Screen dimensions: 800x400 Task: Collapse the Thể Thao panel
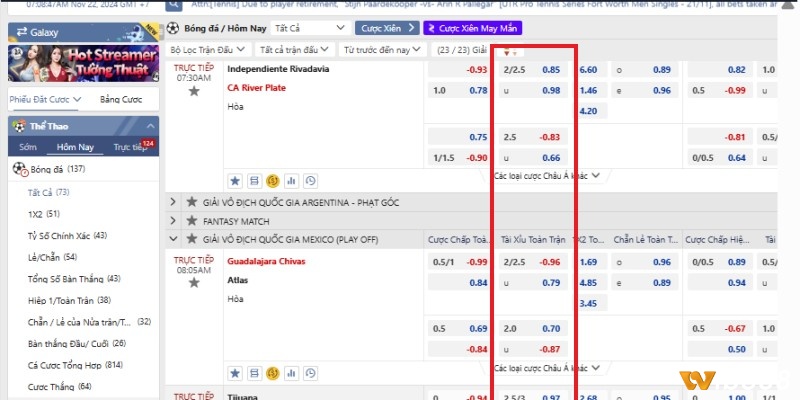tap(151, 126)
